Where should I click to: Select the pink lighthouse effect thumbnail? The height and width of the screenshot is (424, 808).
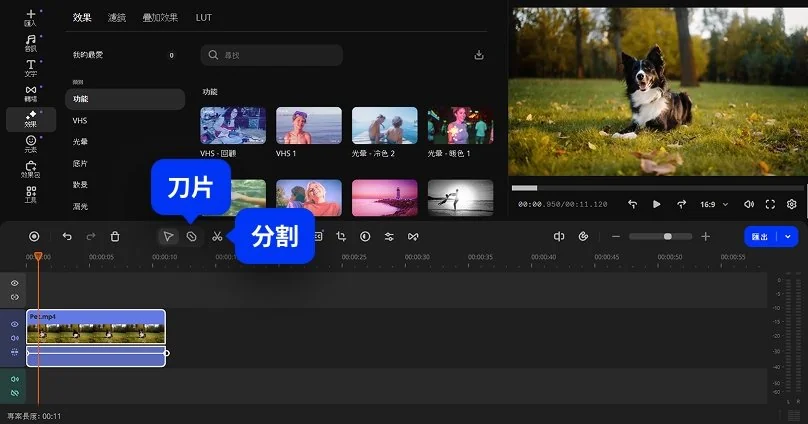click(384, 198)
